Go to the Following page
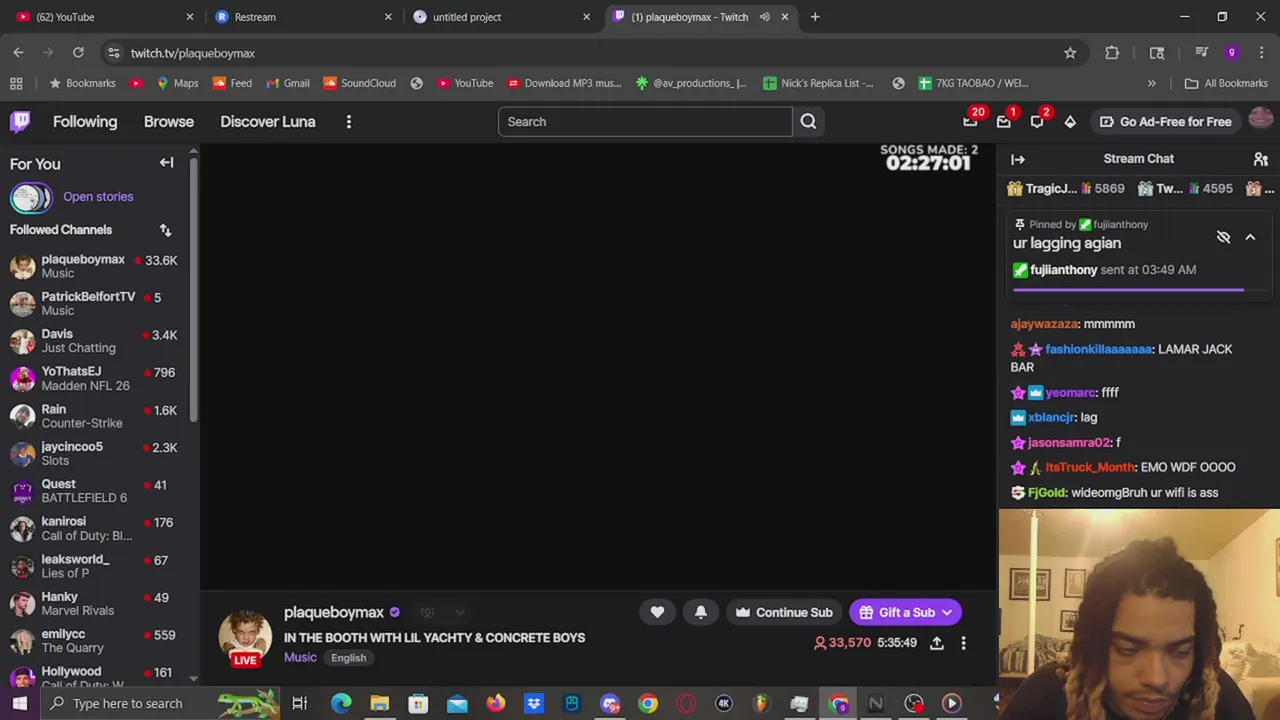 pyautogui.click(x=85, y=122)
